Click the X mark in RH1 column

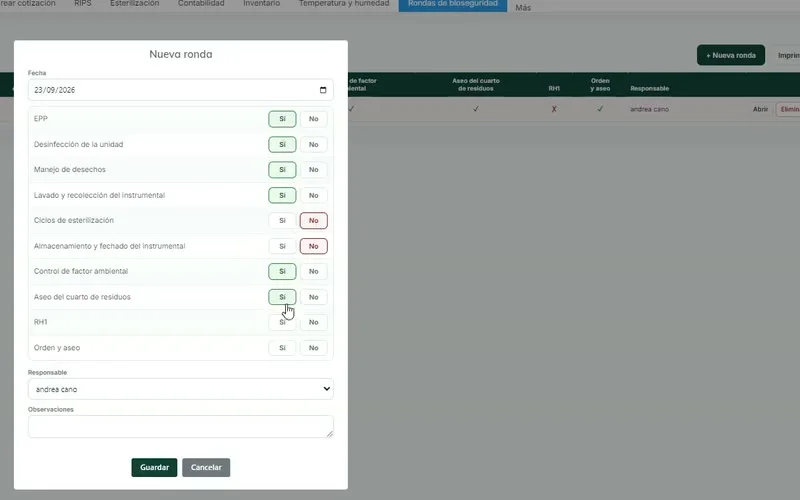(554, 109)
